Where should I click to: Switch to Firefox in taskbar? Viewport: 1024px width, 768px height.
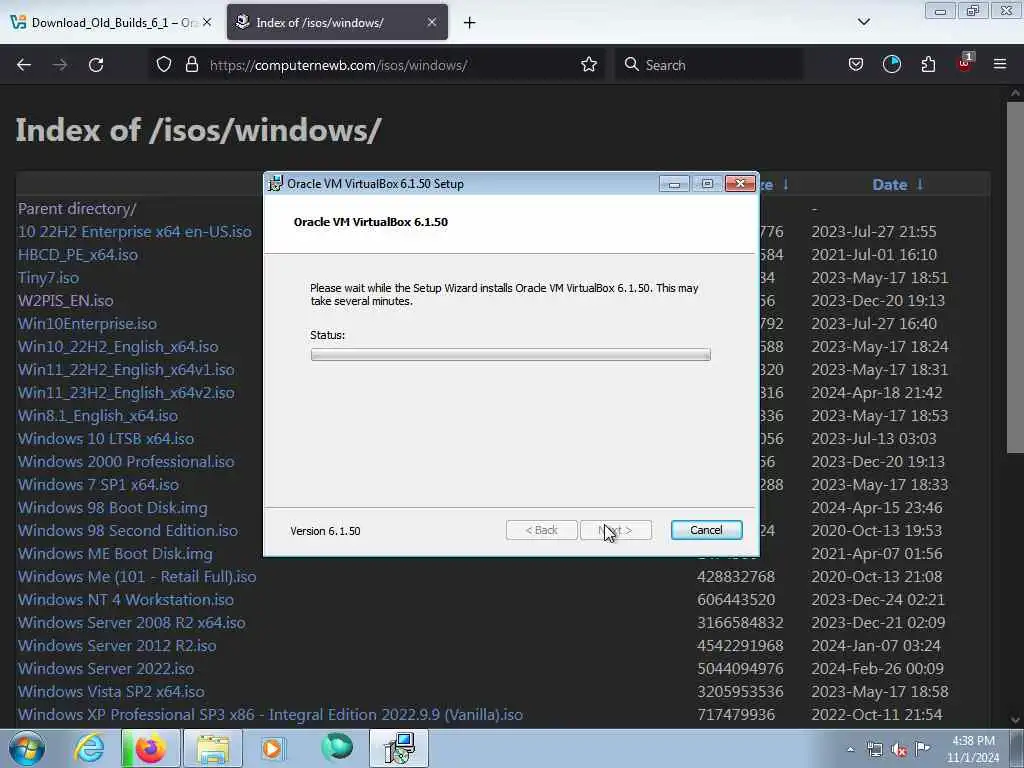point(150,748)
